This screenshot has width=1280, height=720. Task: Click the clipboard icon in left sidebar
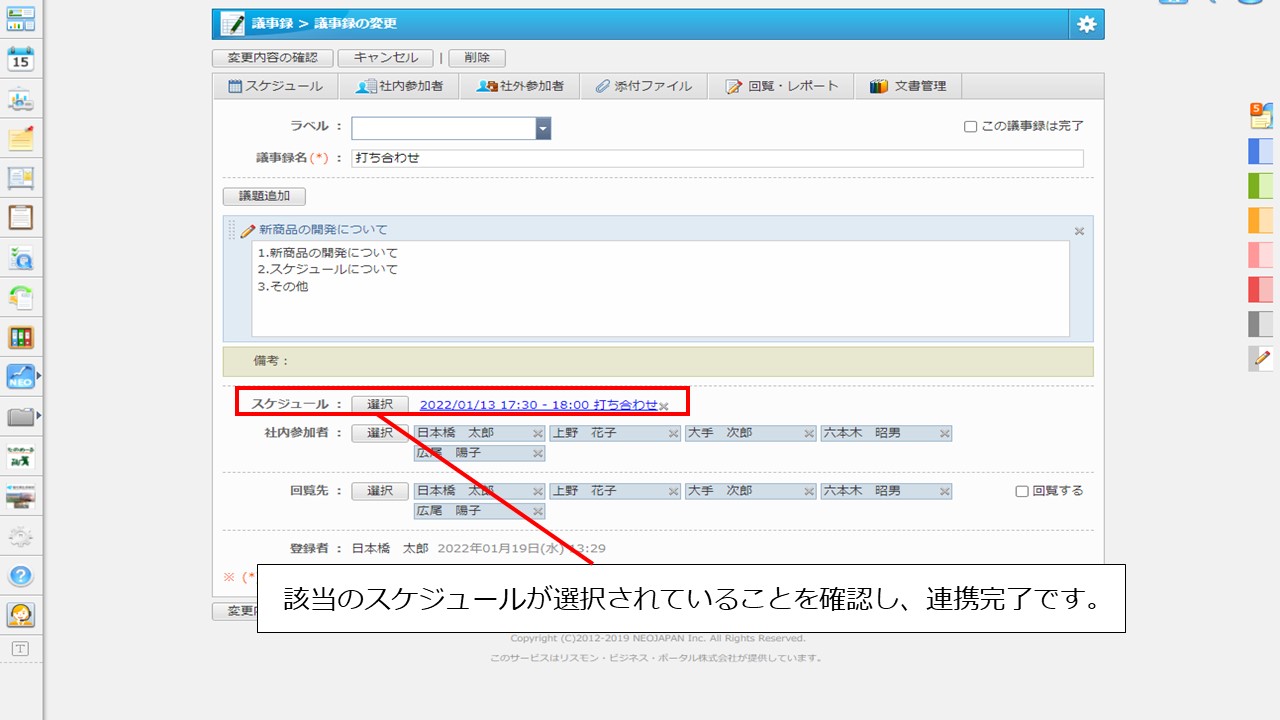[21, 217]
